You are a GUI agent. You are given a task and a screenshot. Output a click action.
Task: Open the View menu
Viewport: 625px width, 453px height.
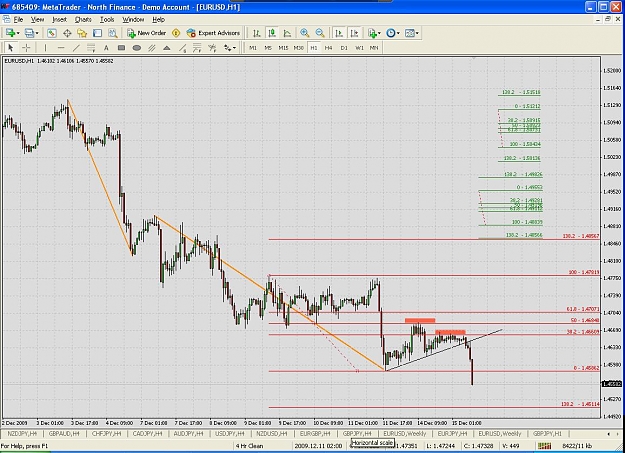(37, 19)
